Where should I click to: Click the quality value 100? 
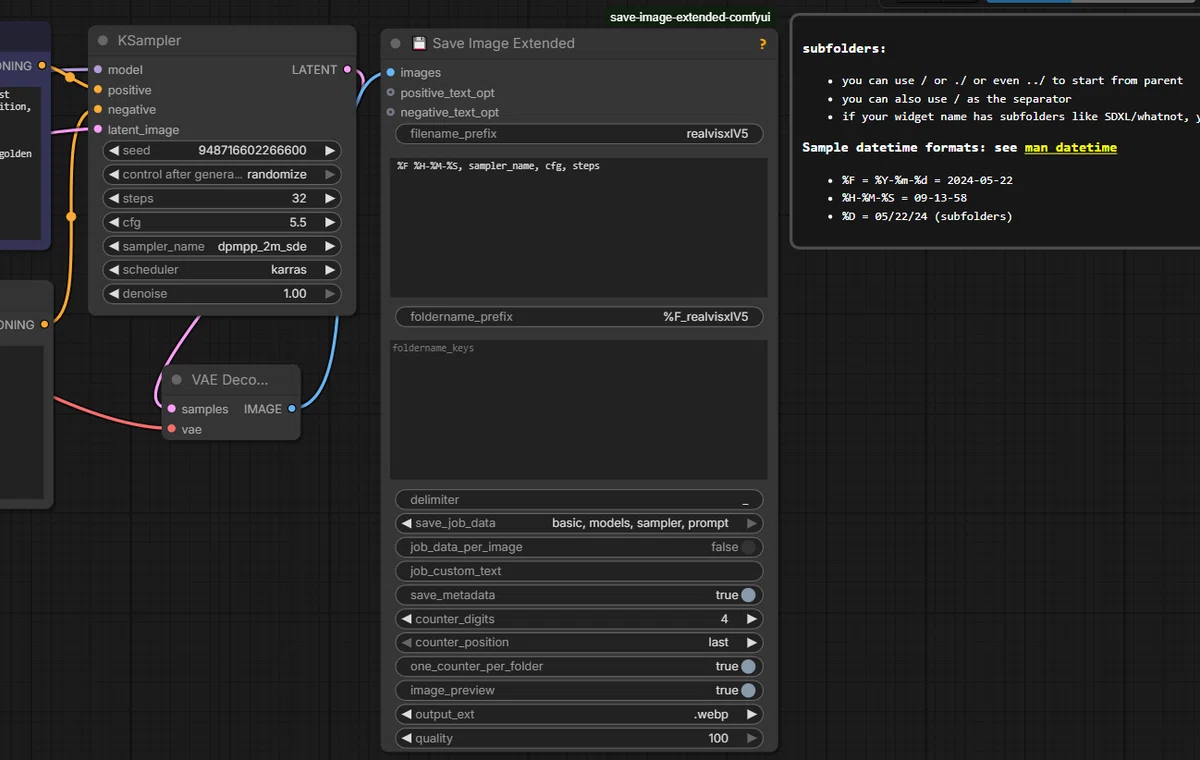718,738
